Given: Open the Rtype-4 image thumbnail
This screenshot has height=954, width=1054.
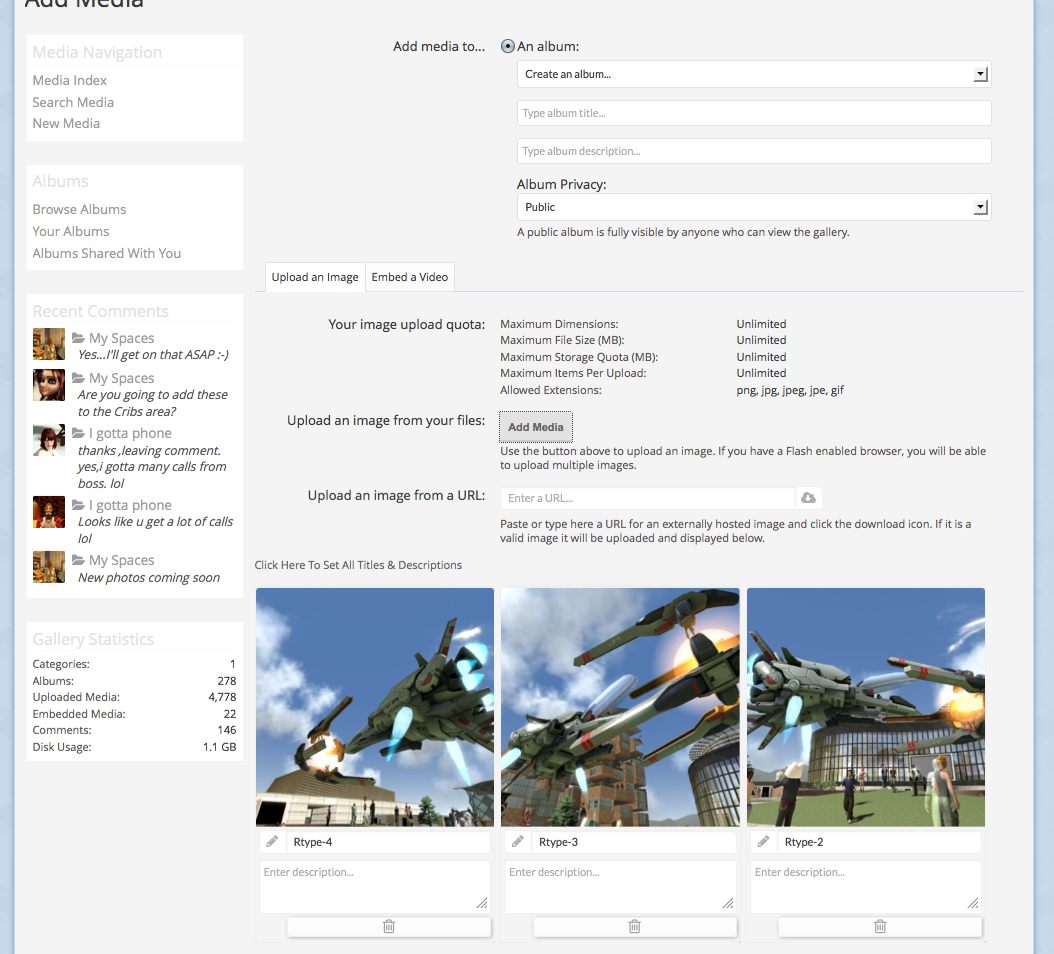Looking at the screenshot, I should [x=374, y=707].
